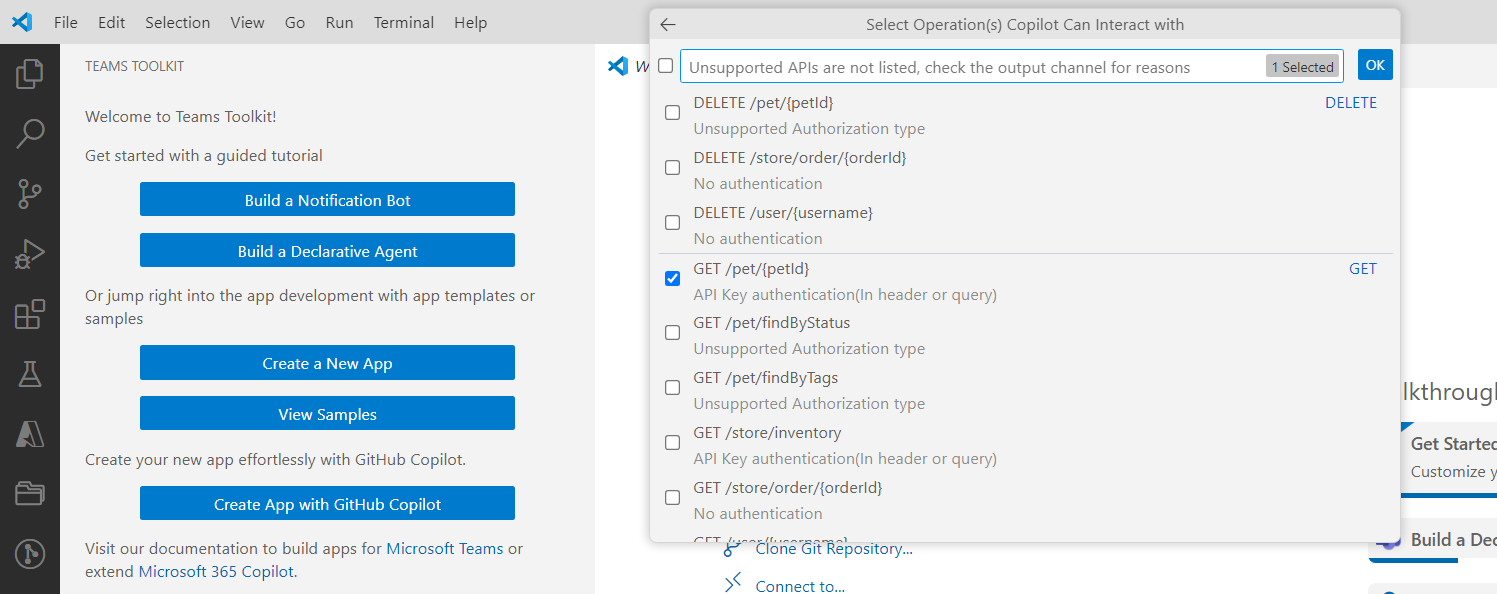1497x594 pixels.
Task: Click Clone Git Repository link
Action: 834,549
